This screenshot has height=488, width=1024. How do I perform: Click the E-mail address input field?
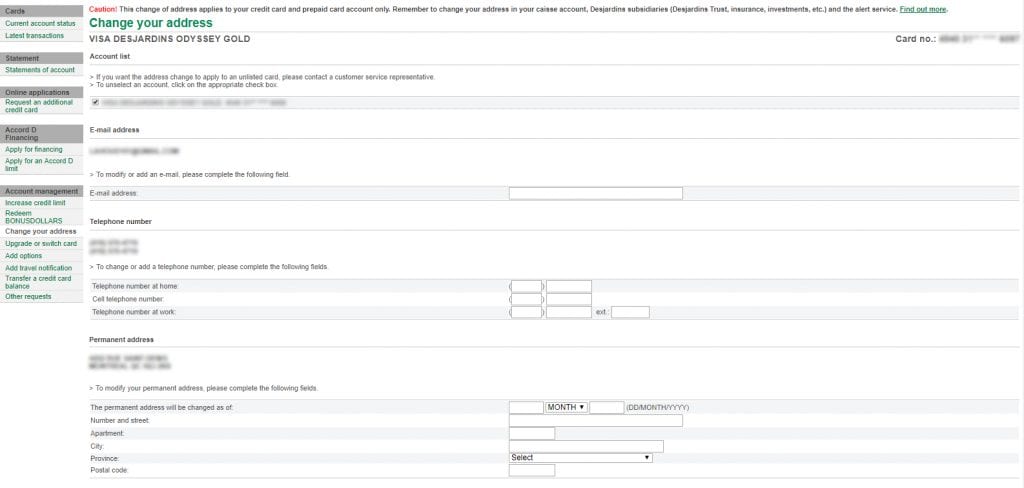[x=596, y=193]
